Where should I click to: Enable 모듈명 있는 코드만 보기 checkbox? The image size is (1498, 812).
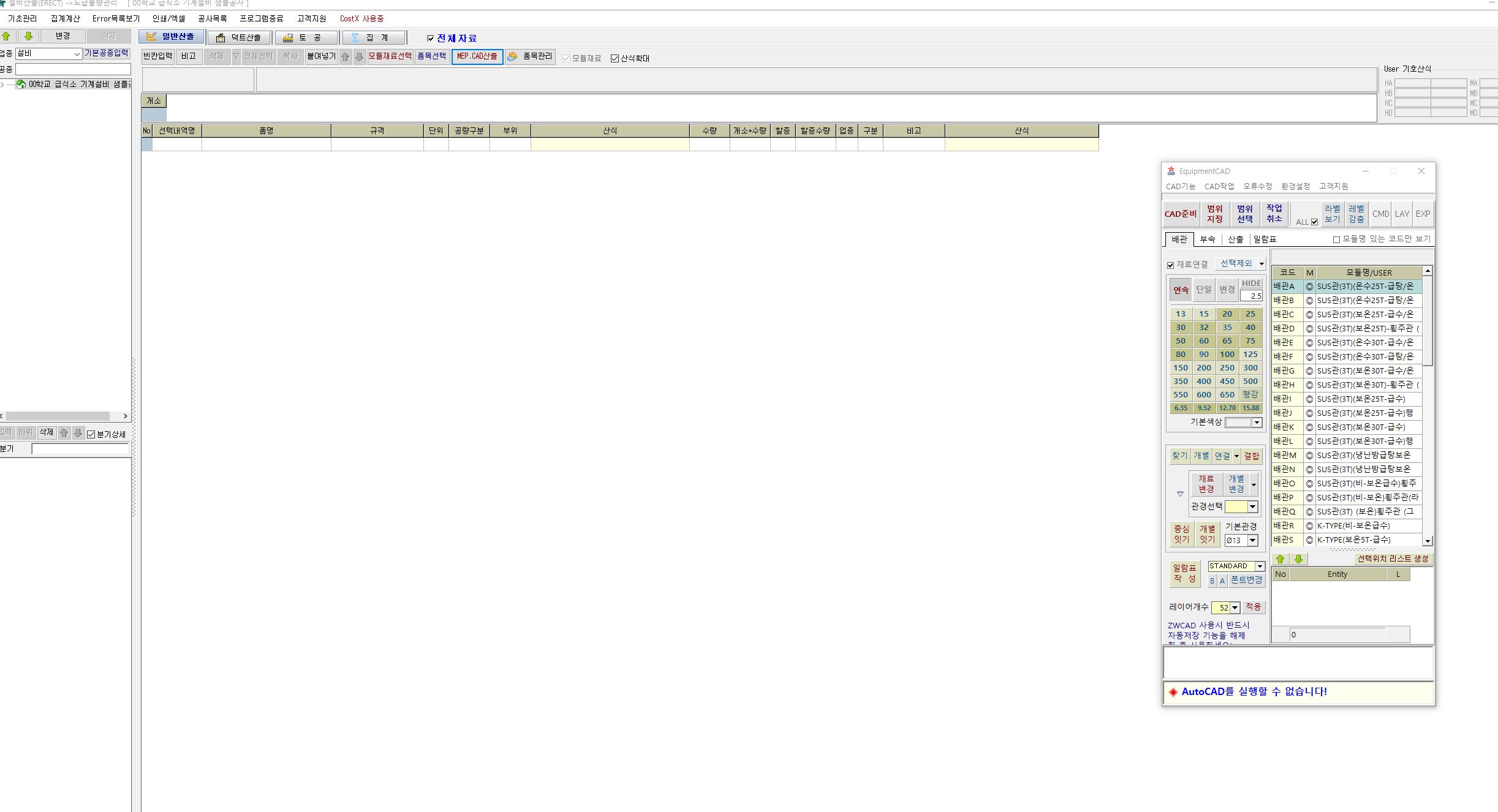coord(1336,239)
